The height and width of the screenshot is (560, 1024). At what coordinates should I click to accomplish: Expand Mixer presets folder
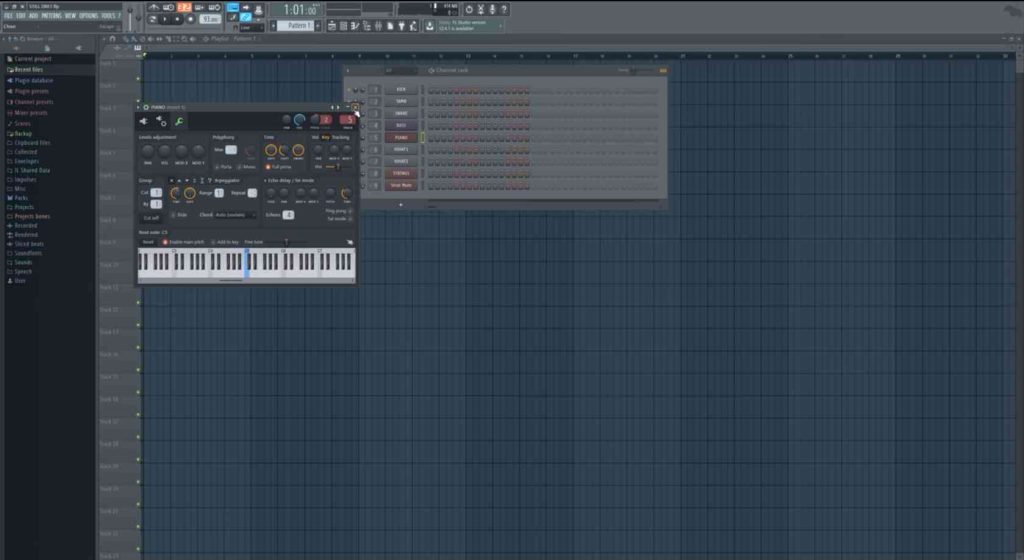point(31,113)
